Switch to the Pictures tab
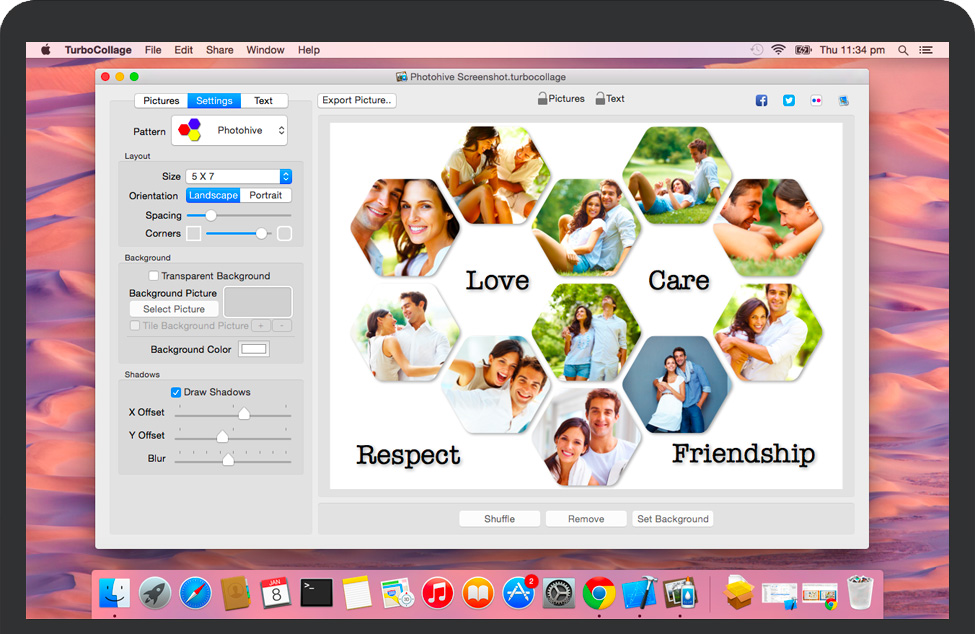 [161, 101]
